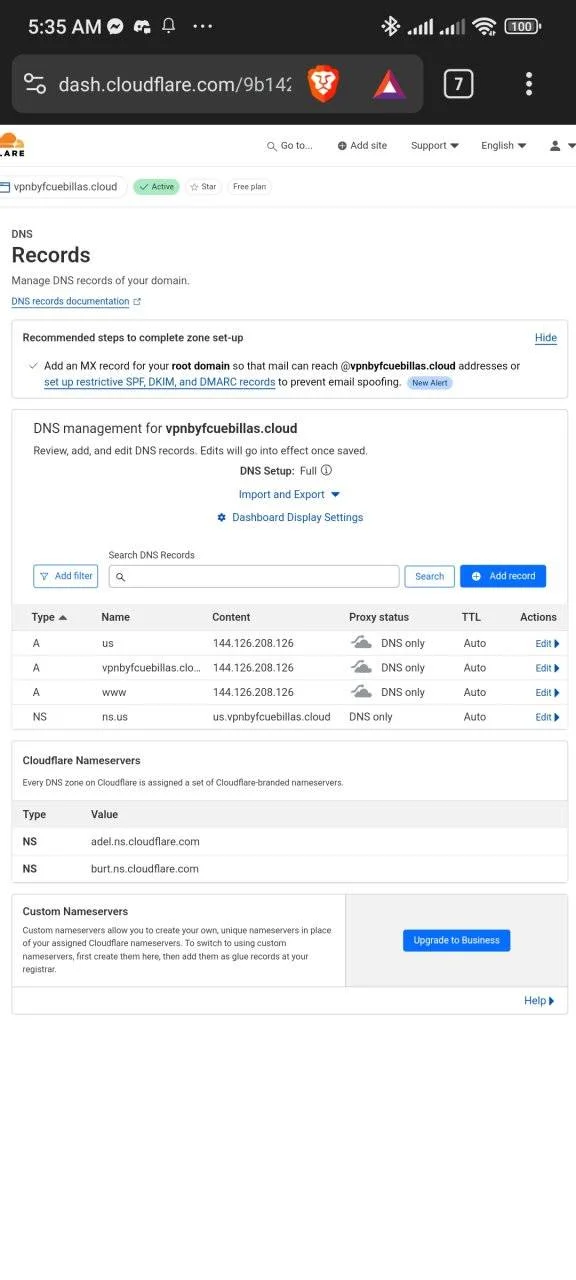Viewport: 576px width, 1280px height.
Task: Expand Edit for vpnbyfcuebillas.clo... record
Action: click(548, 668)
